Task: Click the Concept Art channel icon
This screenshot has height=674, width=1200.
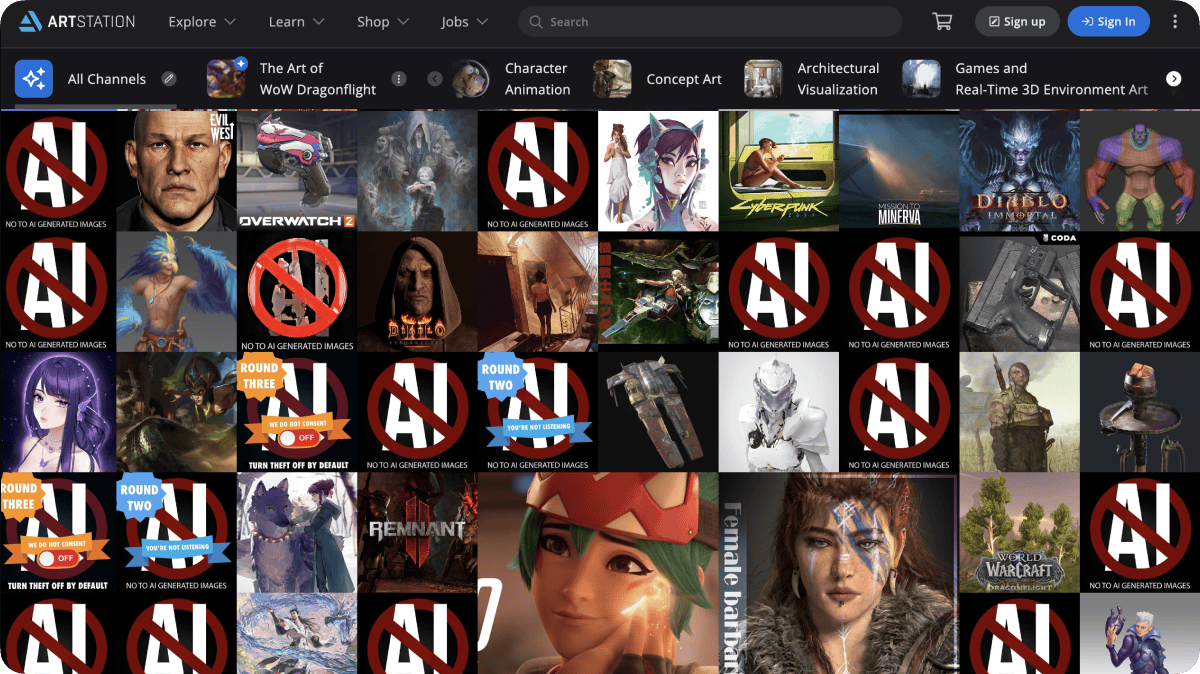Action: click(612, 78)
